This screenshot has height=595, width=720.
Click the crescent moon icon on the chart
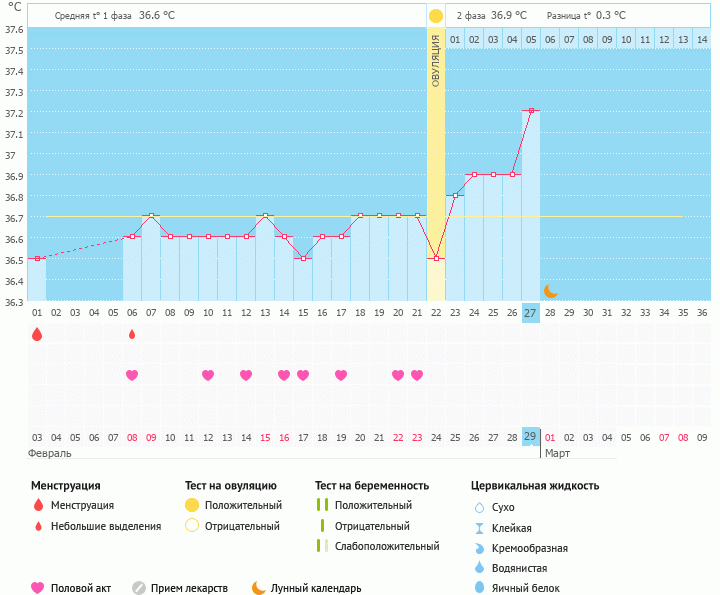(550, 291)
